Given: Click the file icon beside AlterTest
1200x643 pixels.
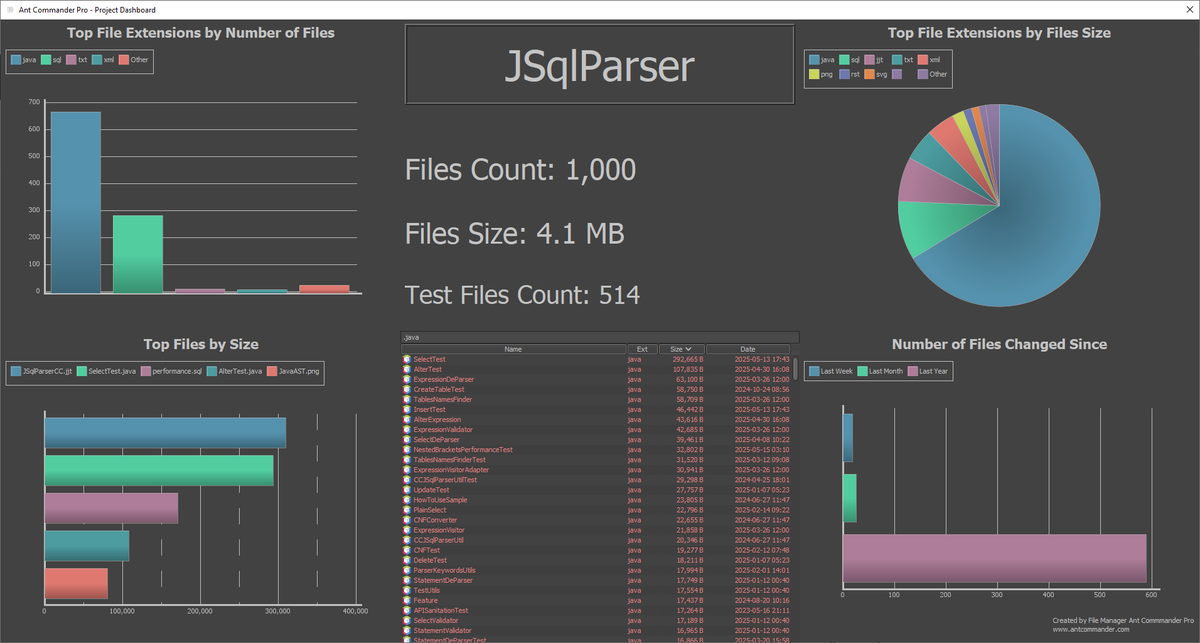Looking at the screenshot, I should click(407, 369).
